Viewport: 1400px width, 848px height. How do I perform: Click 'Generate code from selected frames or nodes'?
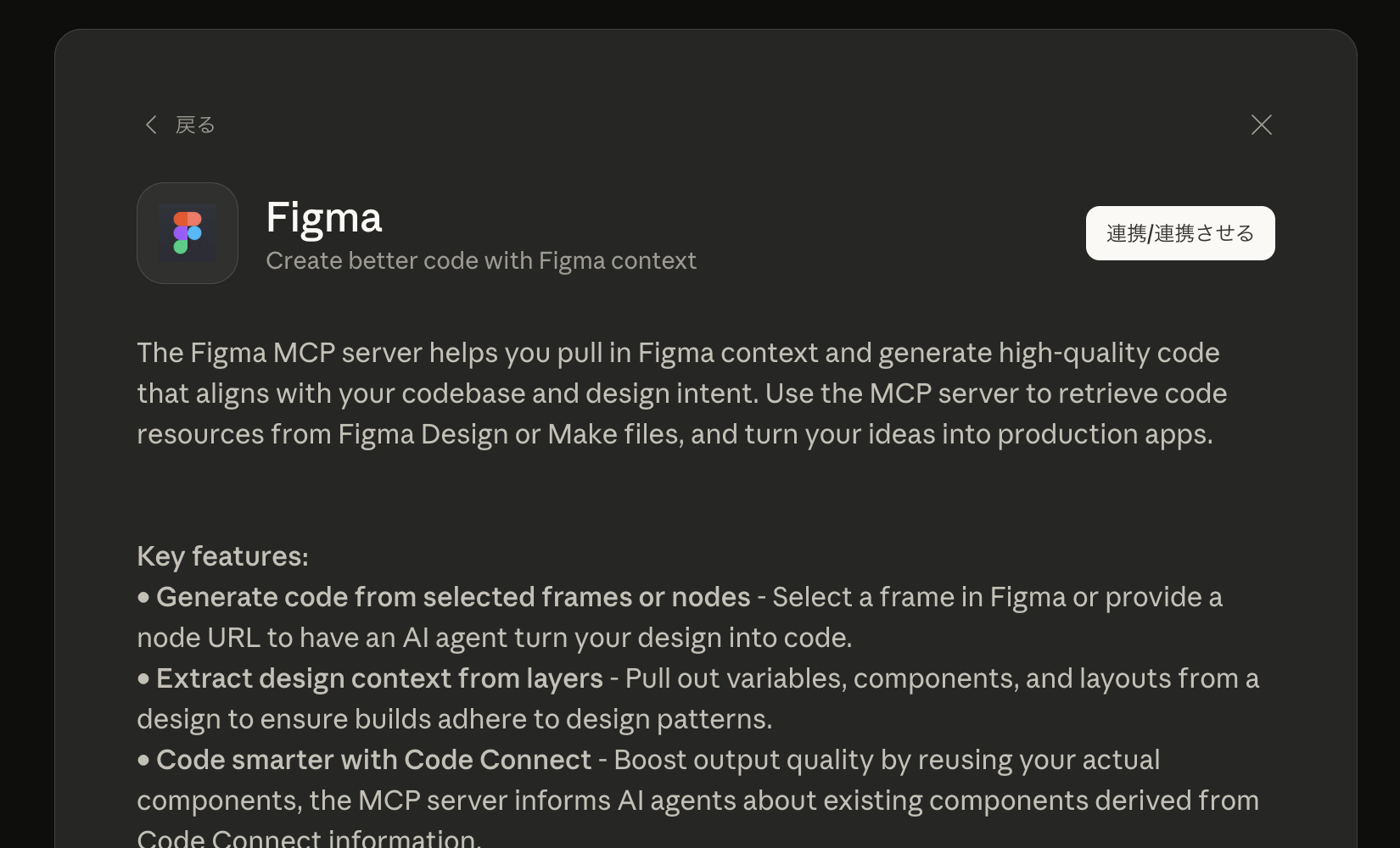(x=453, y=597)
